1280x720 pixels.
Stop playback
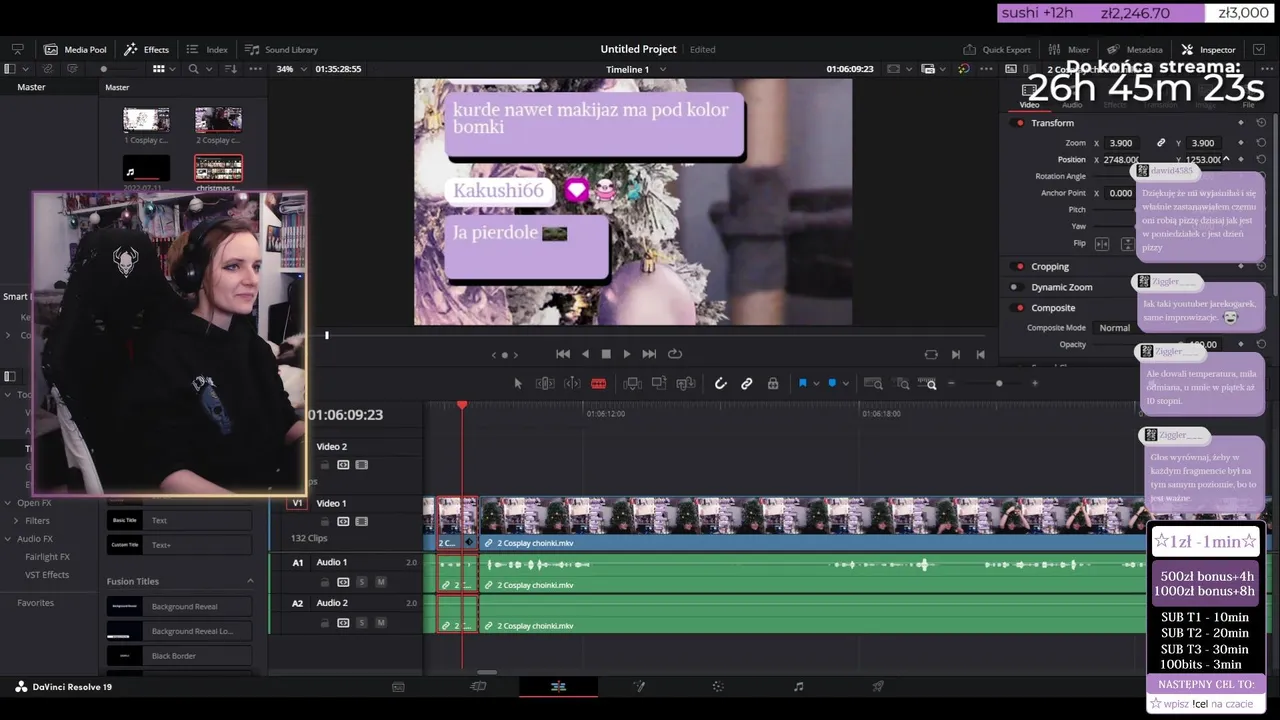[x=606, y=354]
